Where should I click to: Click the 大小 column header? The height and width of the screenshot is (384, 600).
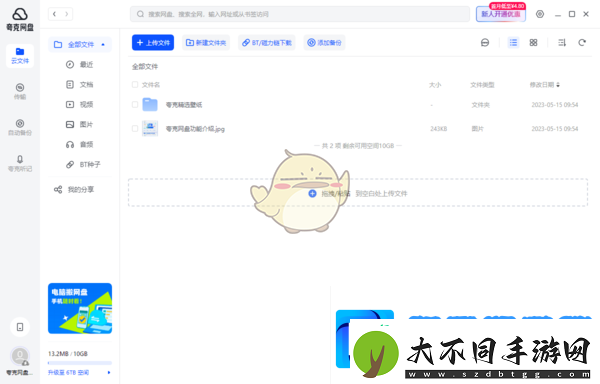pos(435,85)
